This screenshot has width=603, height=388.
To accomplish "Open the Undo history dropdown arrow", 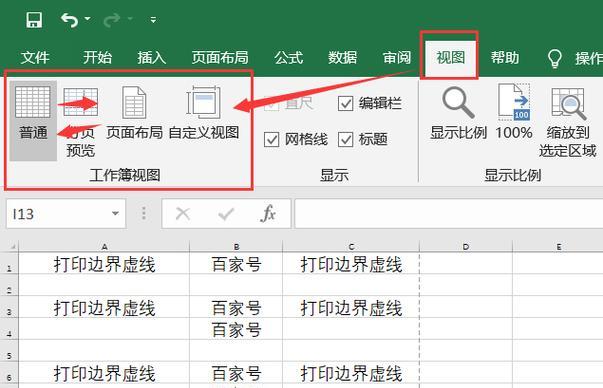I will coord(87,18).
